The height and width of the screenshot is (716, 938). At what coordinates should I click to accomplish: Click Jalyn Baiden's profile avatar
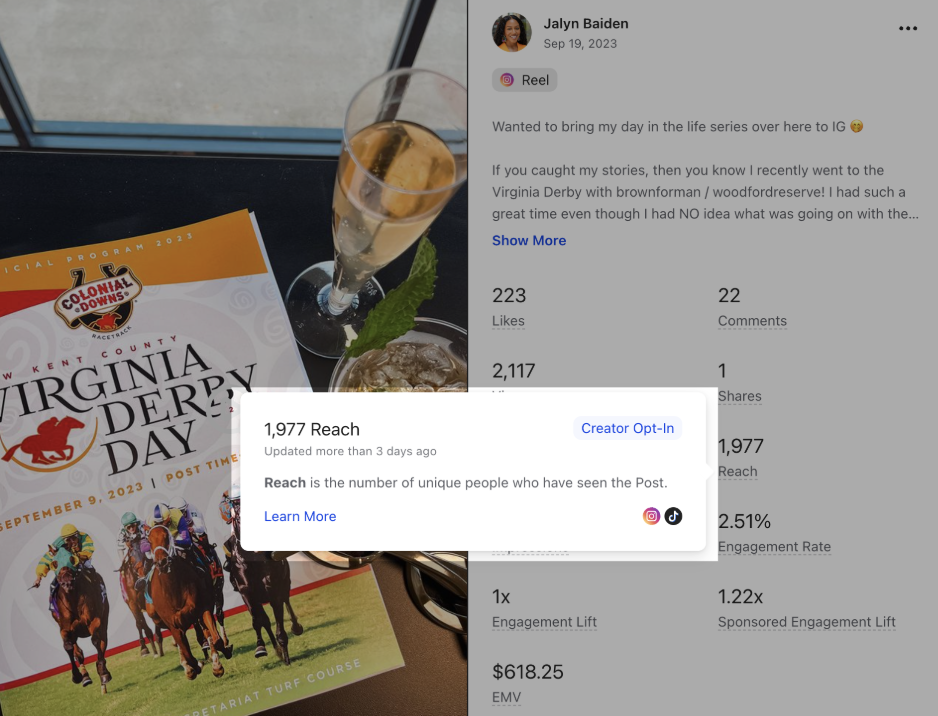point(511,32)
